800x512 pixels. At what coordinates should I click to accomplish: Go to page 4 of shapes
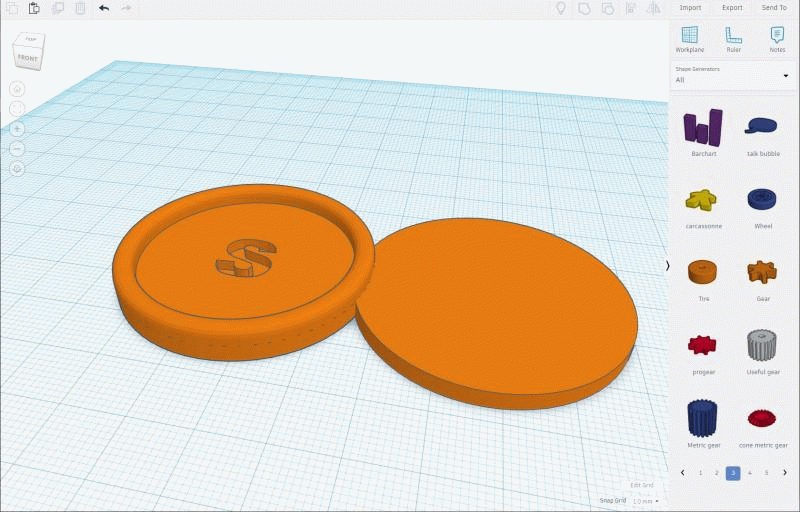click(x=750, y=472)
